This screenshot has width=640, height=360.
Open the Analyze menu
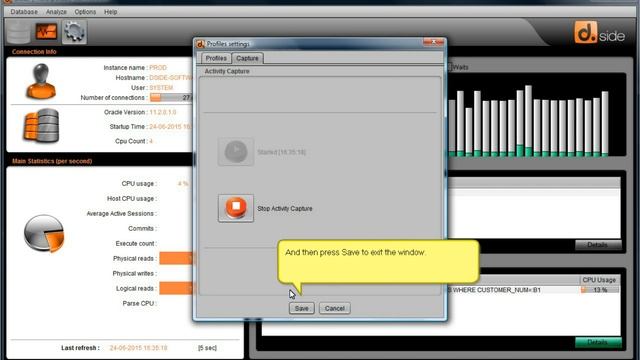[x=56, y=12]
